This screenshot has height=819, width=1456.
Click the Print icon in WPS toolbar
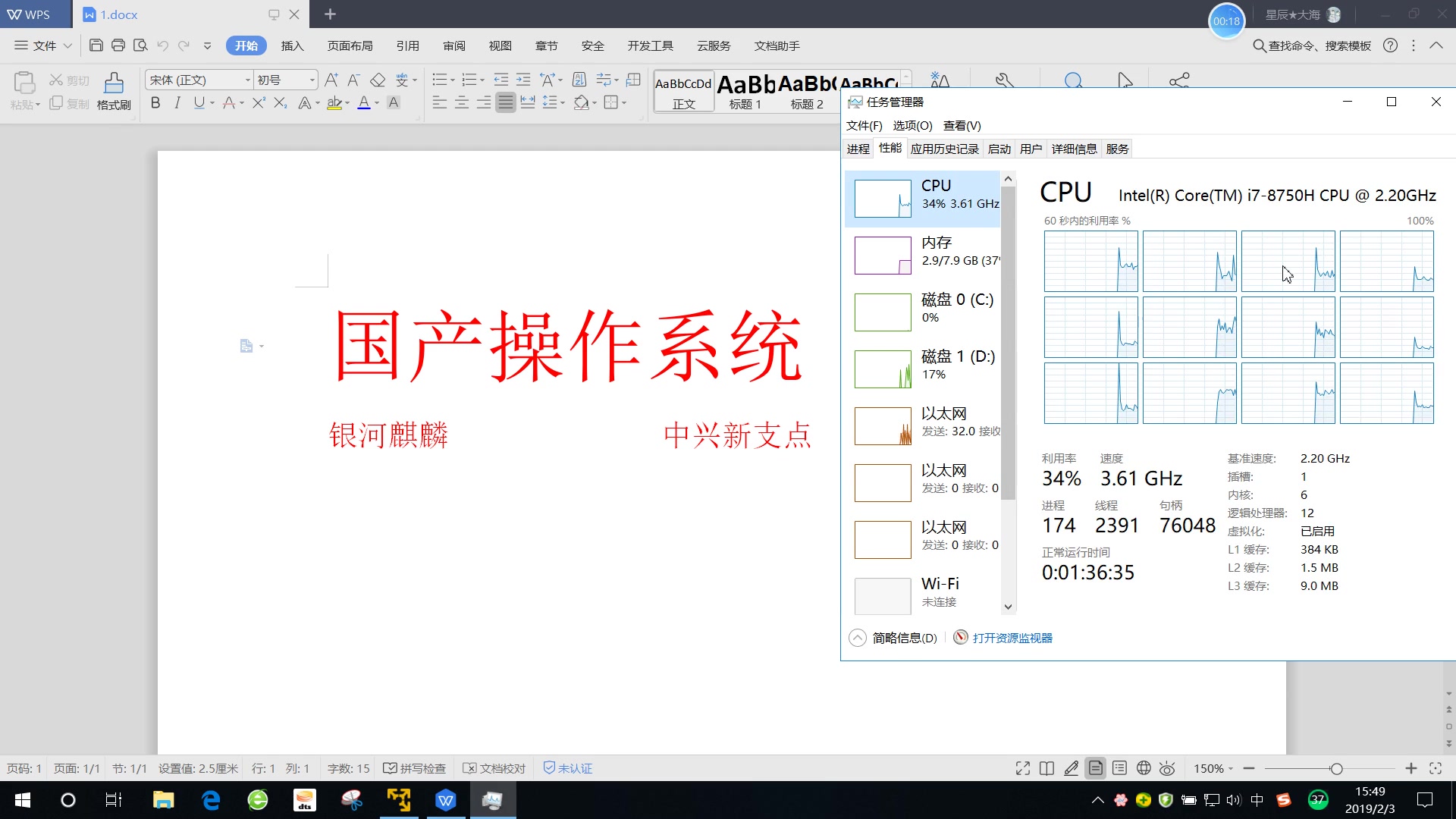(x=118, y=45)
